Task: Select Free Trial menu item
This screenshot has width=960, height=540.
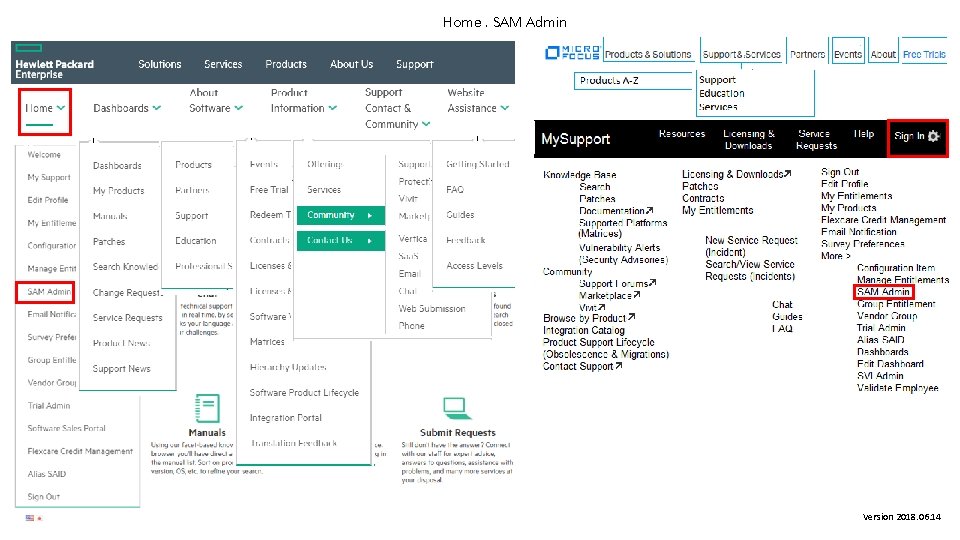Action: [269, 190]
